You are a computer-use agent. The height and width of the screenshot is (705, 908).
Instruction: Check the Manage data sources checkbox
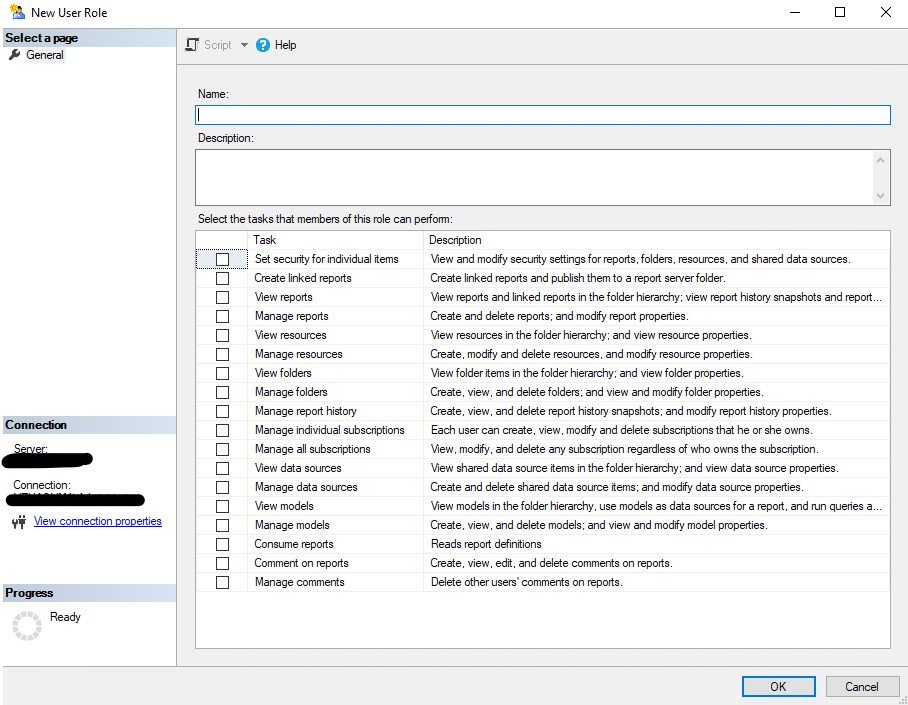pyautogui.click(x=222, y=487)
